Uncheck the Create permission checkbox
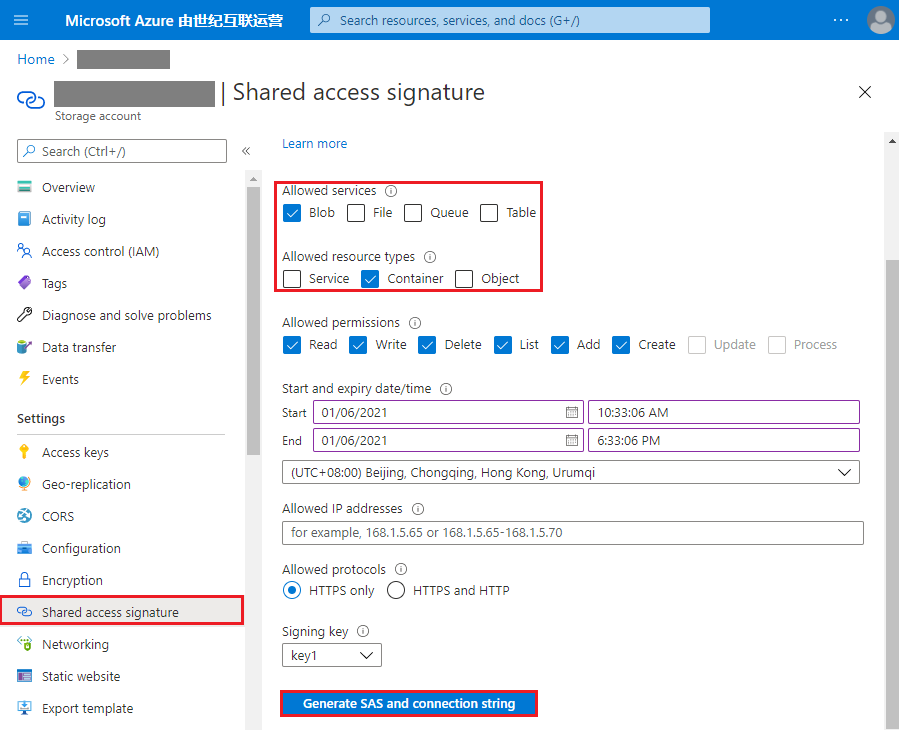The height and width of the screenshot is (730, 899). tap(621, 345)
